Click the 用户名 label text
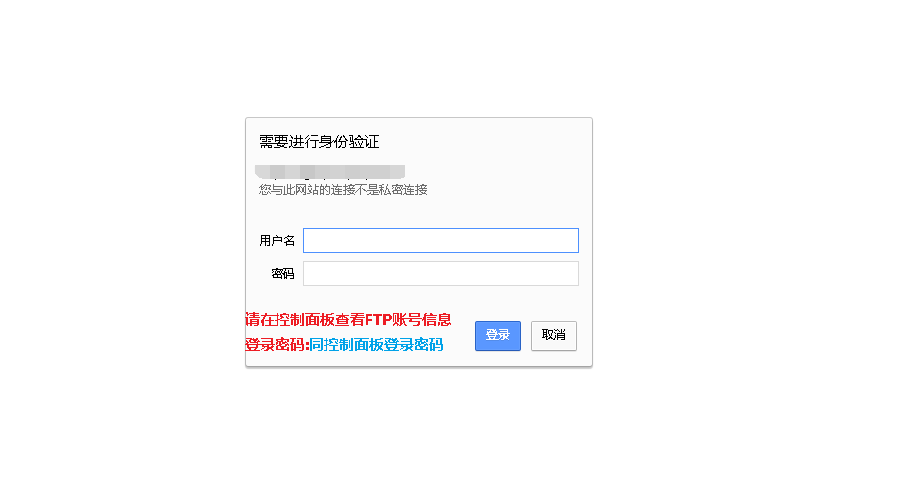924x497 pixels. tap(277, 241)
